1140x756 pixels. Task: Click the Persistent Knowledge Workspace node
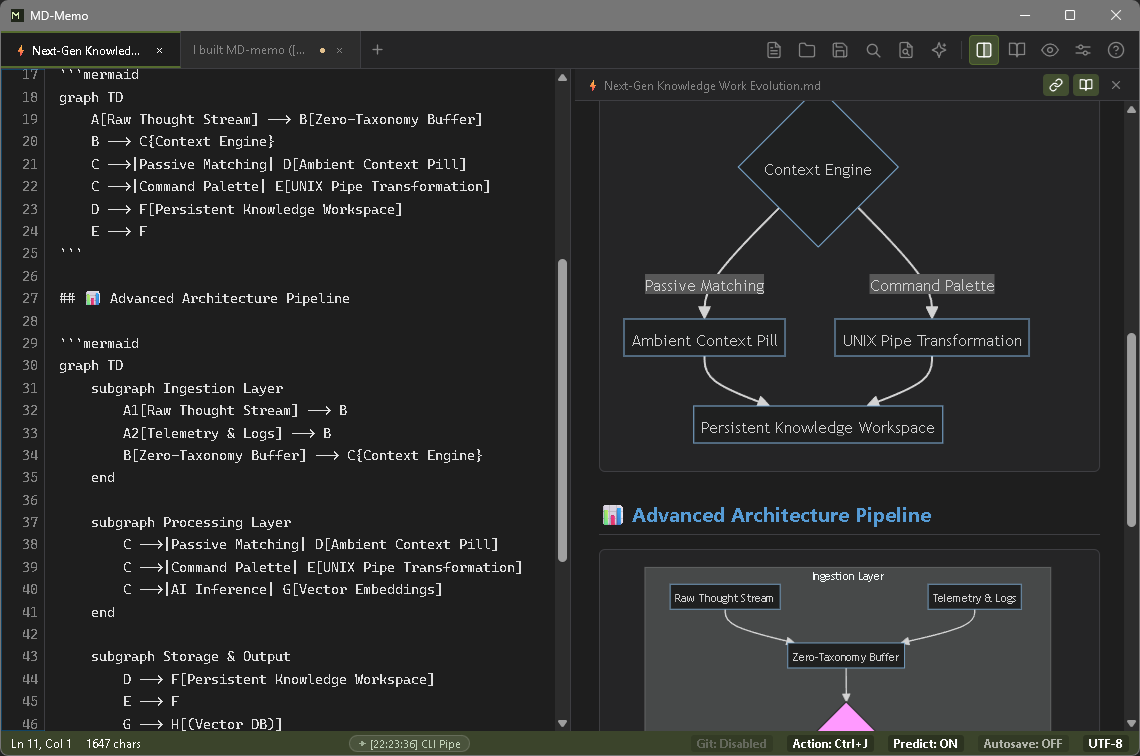[x=818, y=425]
